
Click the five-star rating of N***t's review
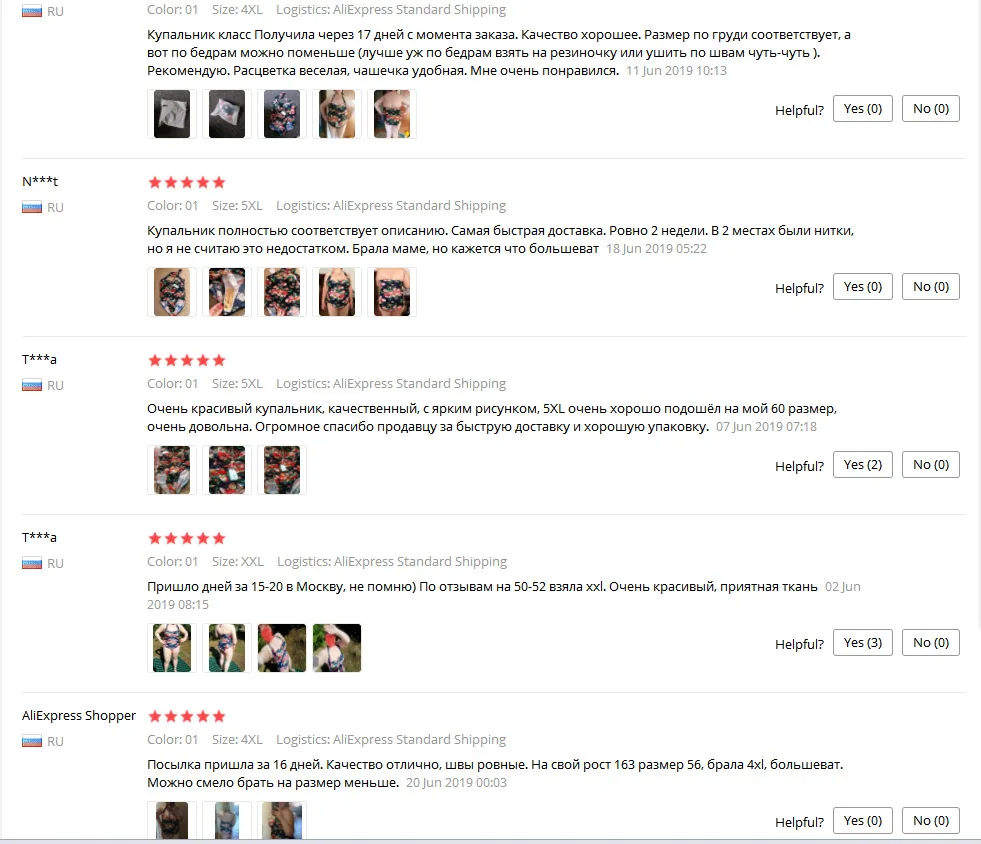point(186,182)
